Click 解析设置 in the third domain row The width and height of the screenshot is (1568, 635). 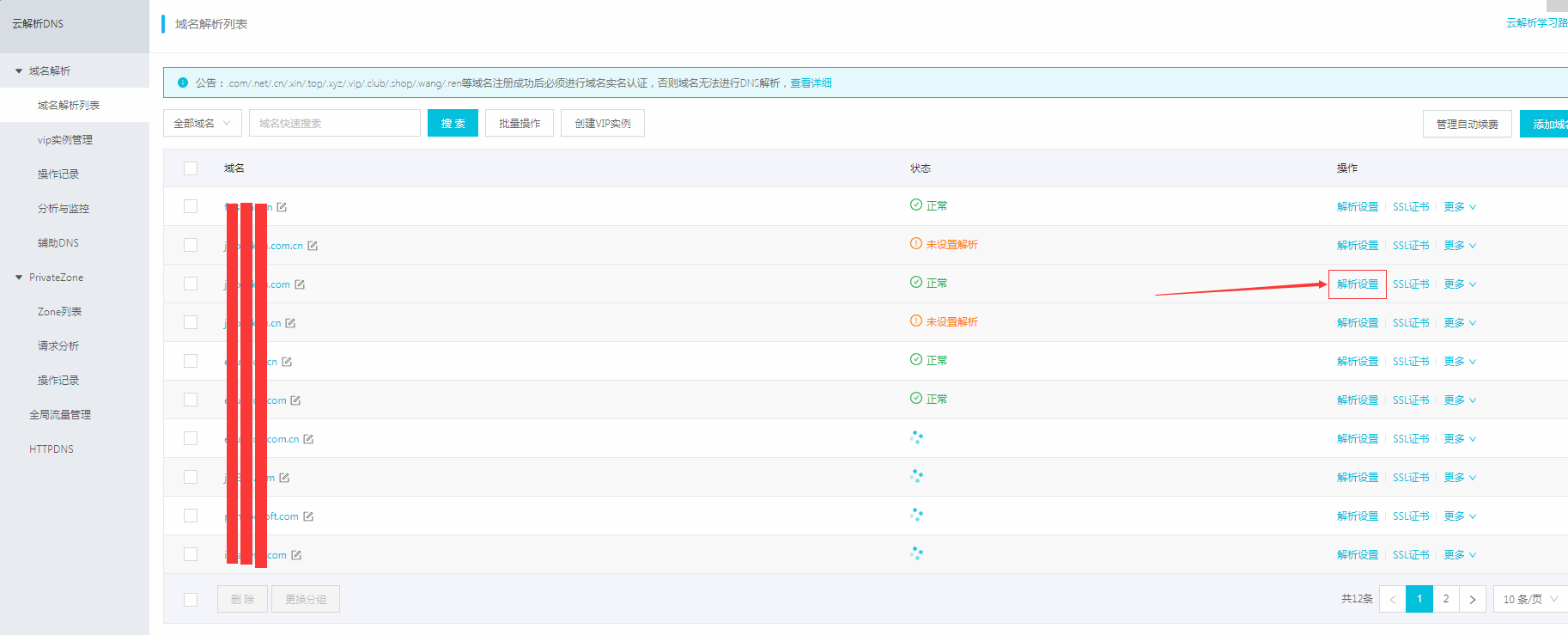(x=1358, y=284)
